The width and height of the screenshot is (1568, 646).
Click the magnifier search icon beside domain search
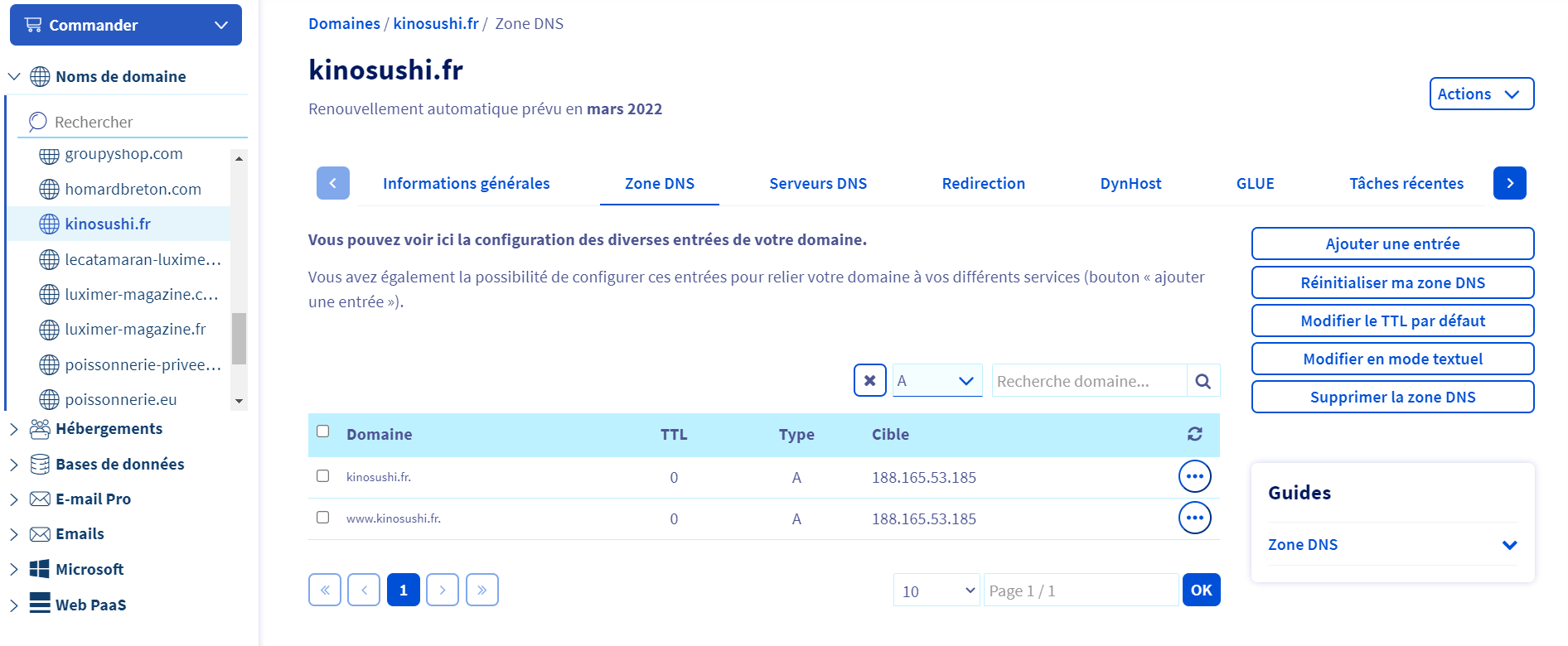pos(1203,381)
